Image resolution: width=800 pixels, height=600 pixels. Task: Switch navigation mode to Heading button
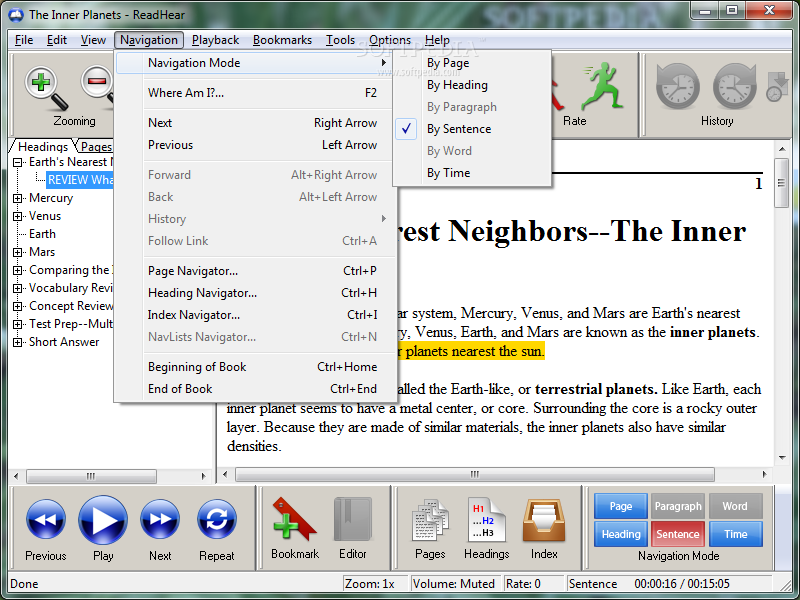coord(620,534)
